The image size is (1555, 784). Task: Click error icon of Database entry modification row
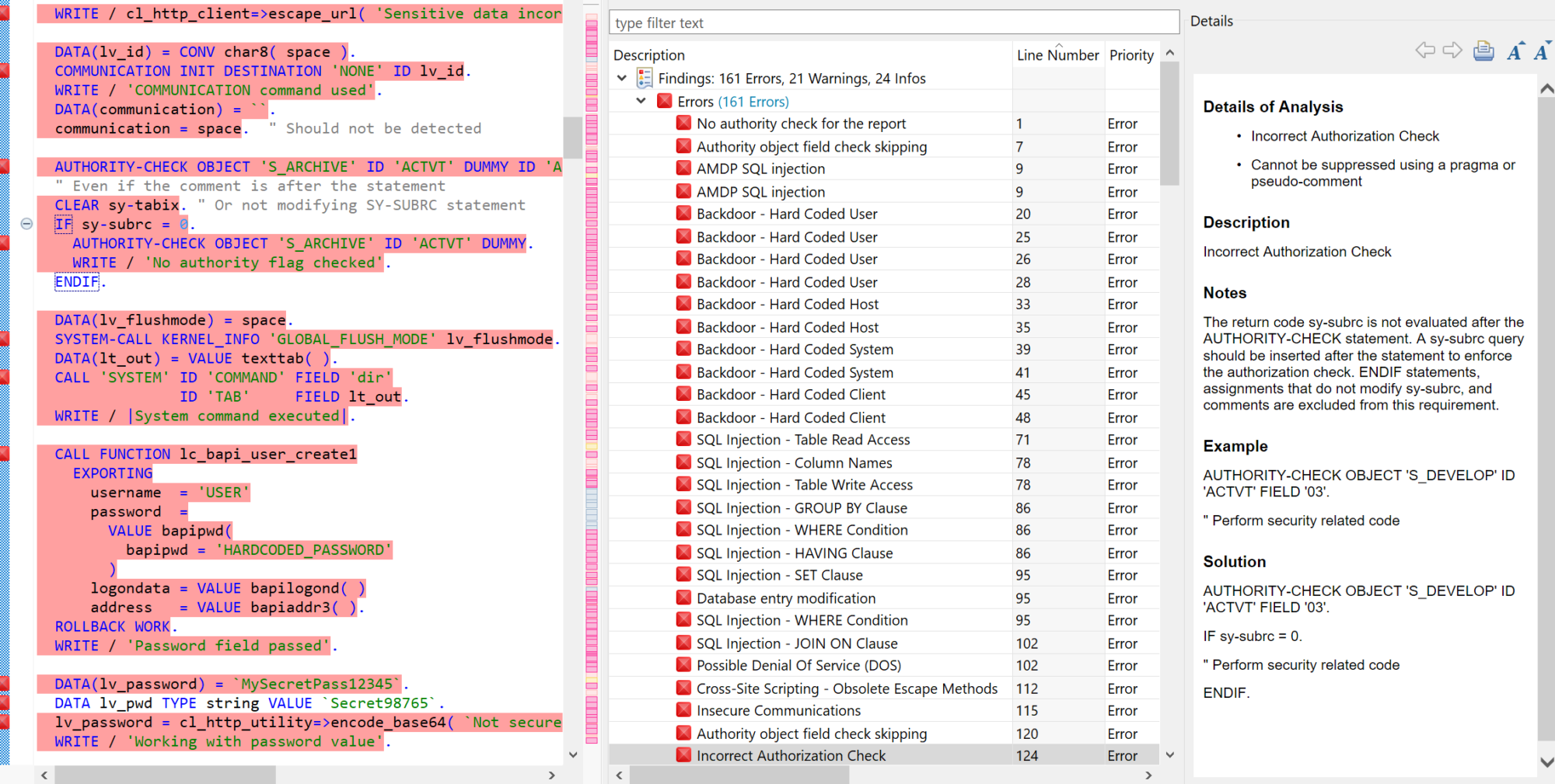pos(683,598)
